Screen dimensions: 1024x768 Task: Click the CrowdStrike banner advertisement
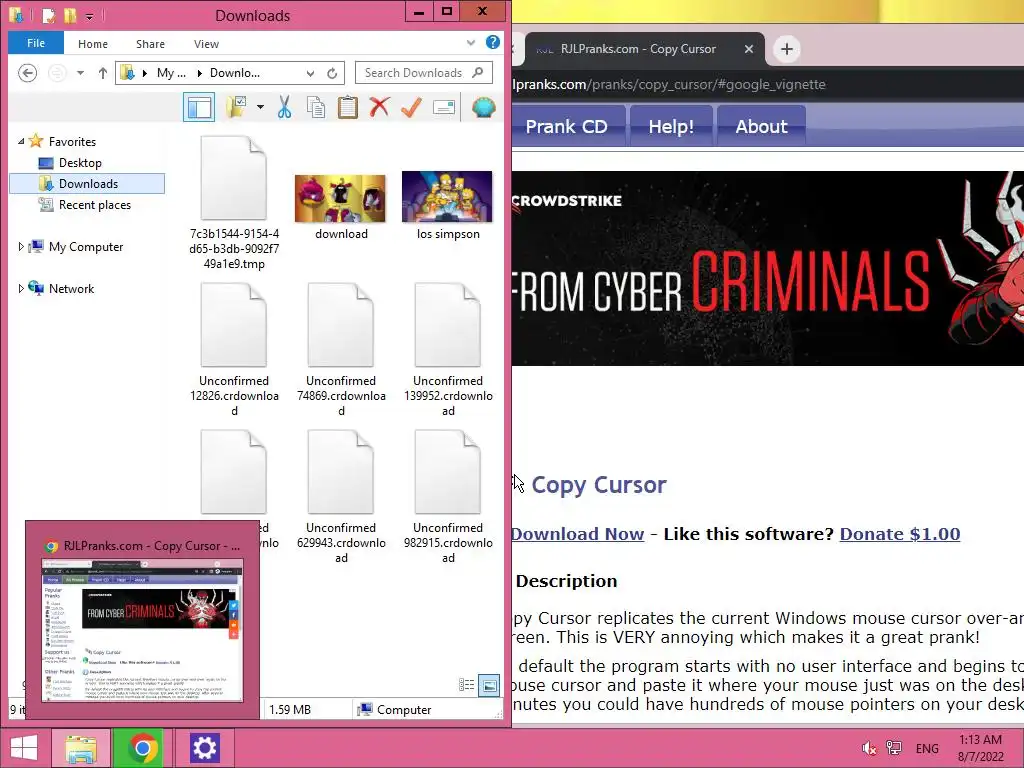tap(768, 268)
